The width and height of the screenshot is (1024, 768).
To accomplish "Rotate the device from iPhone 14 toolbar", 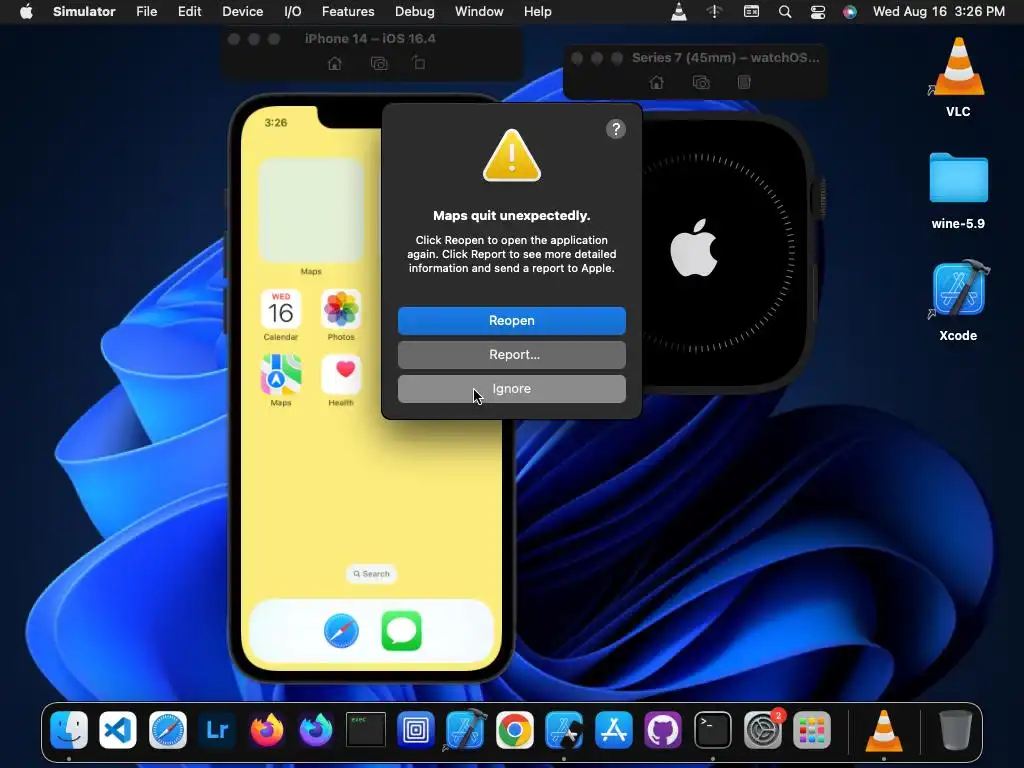I will pyautogui.click(x=419, y=63).
